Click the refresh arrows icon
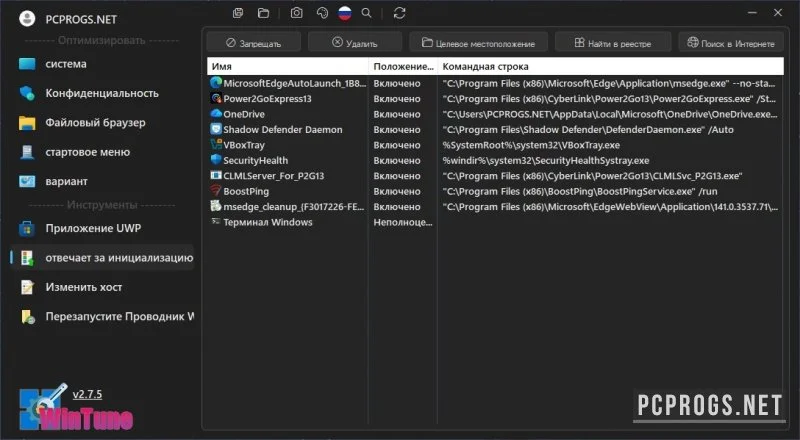Viewport: 800px width, 440px height. pos(399,13)
